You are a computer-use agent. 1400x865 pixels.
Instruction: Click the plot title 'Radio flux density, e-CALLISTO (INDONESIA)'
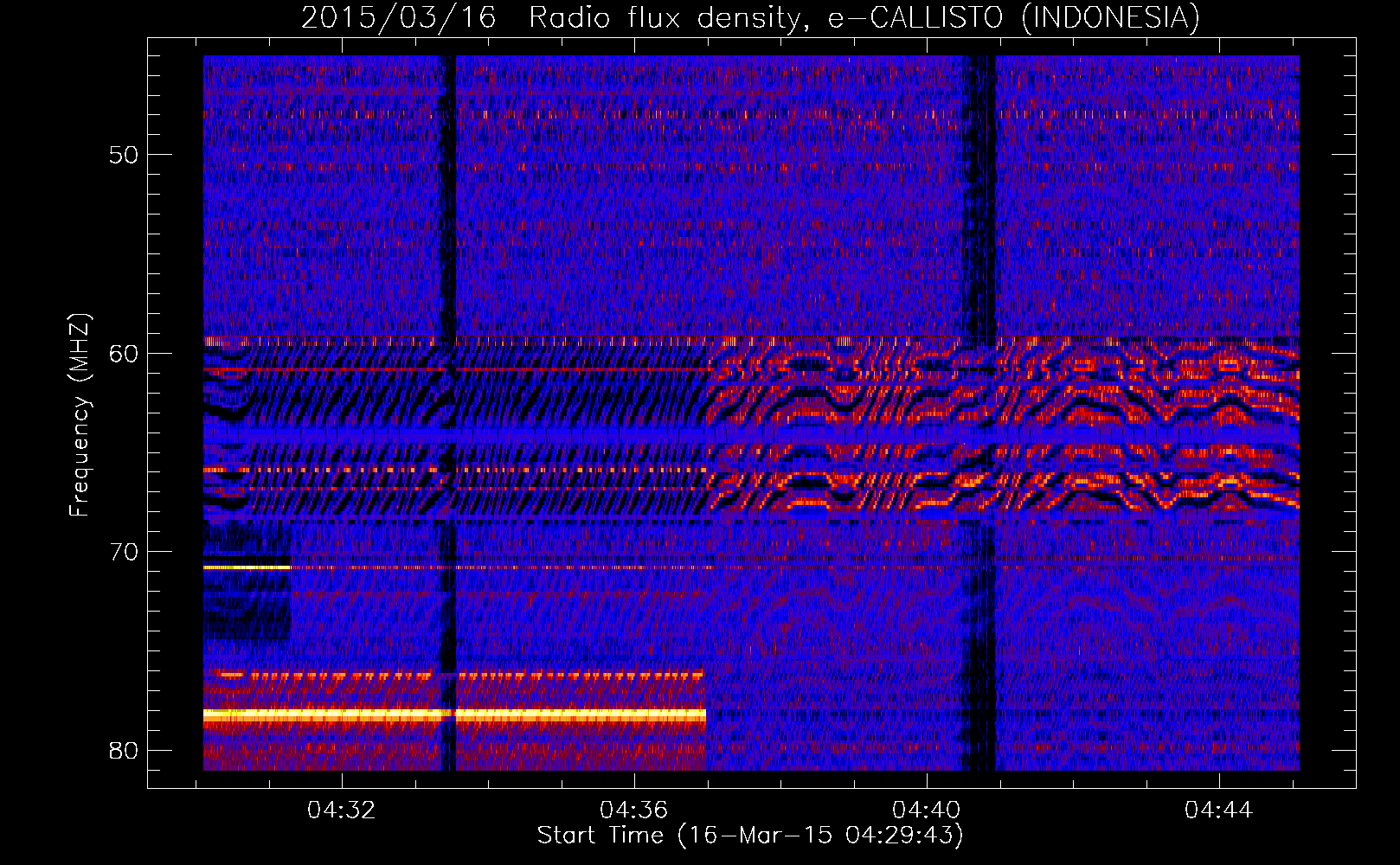[864, 17]
